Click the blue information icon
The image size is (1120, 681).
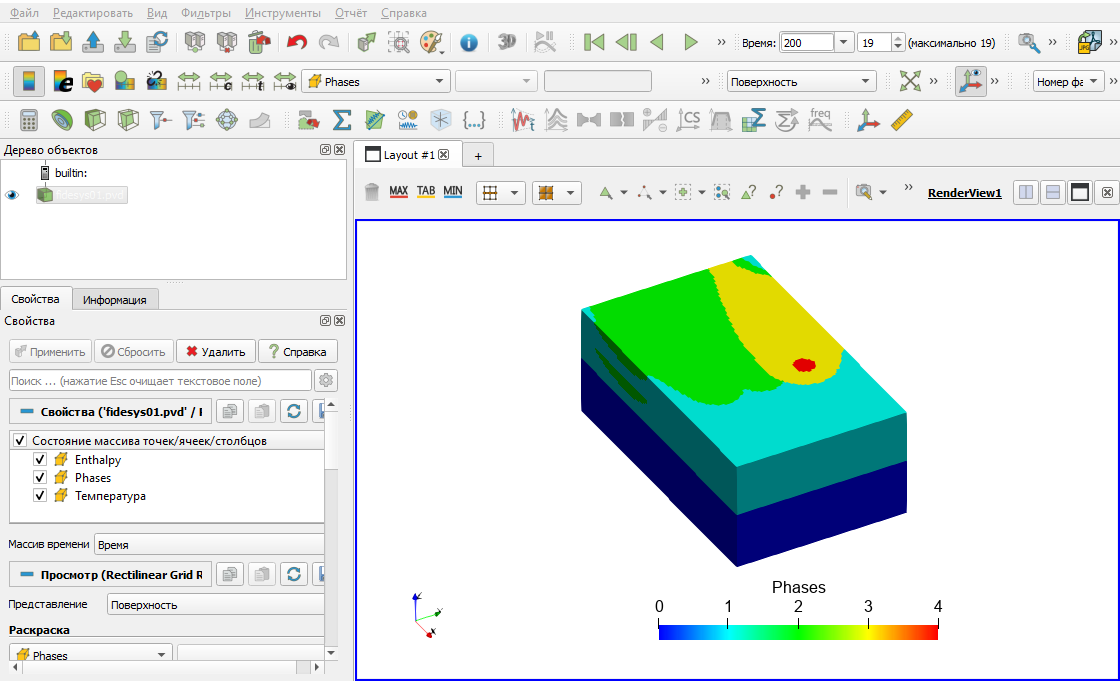469,43
